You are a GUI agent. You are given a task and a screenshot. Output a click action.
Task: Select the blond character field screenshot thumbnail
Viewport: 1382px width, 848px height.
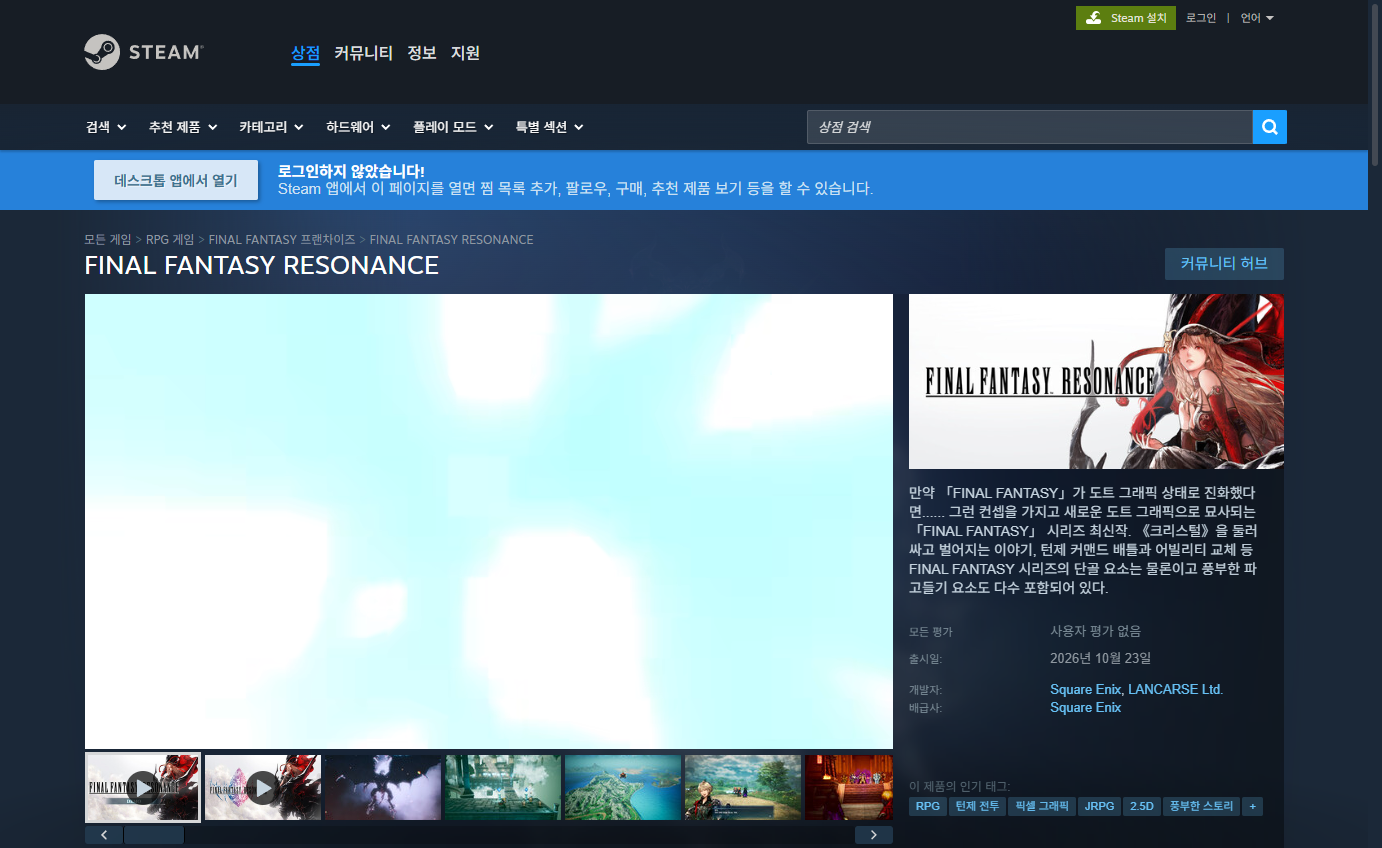pyautogui.click(x=743, y=787)
